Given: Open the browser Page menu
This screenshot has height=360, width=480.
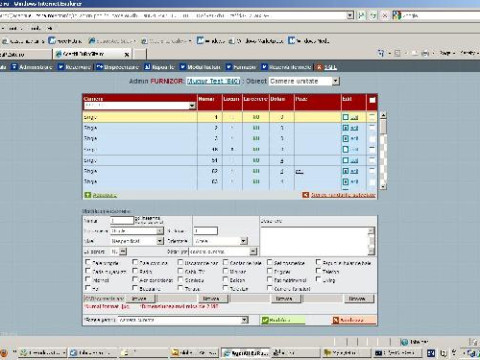Looking at the screenshot, I should tap(446, 53).
